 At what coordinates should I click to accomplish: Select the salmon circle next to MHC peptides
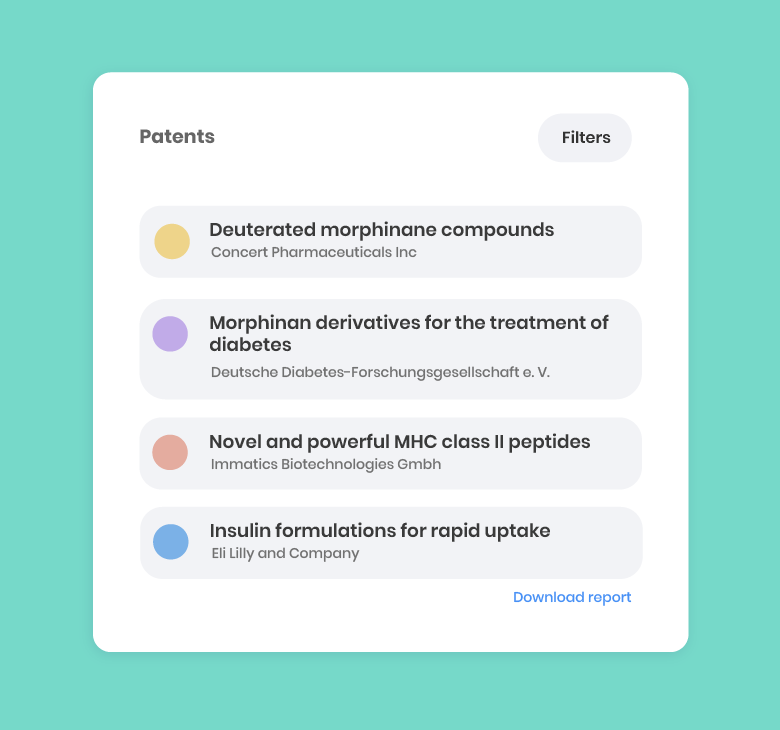pyautogui.click(x=170, y=453)
